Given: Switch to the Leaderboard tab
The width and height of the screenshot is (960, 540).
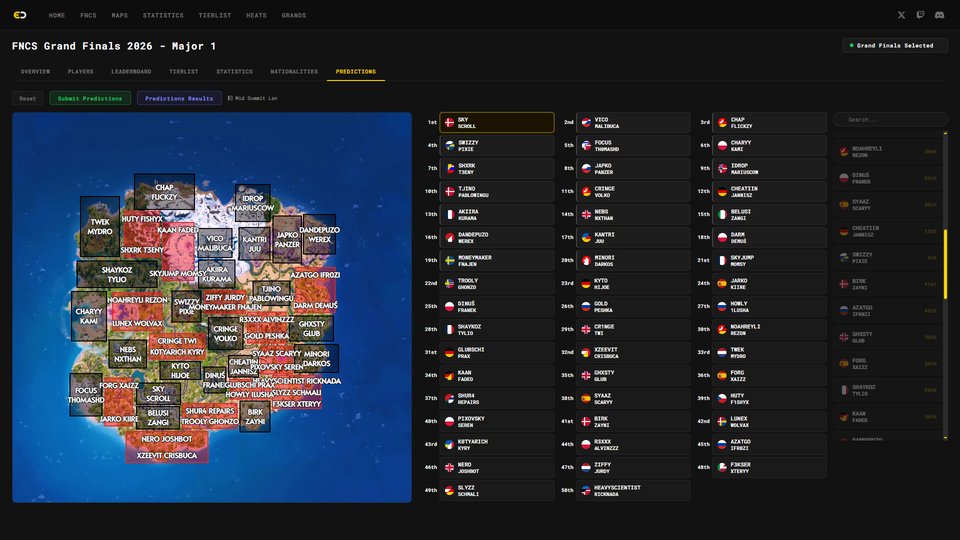Looking at the screenshot, I should click(x=131, y=72).
